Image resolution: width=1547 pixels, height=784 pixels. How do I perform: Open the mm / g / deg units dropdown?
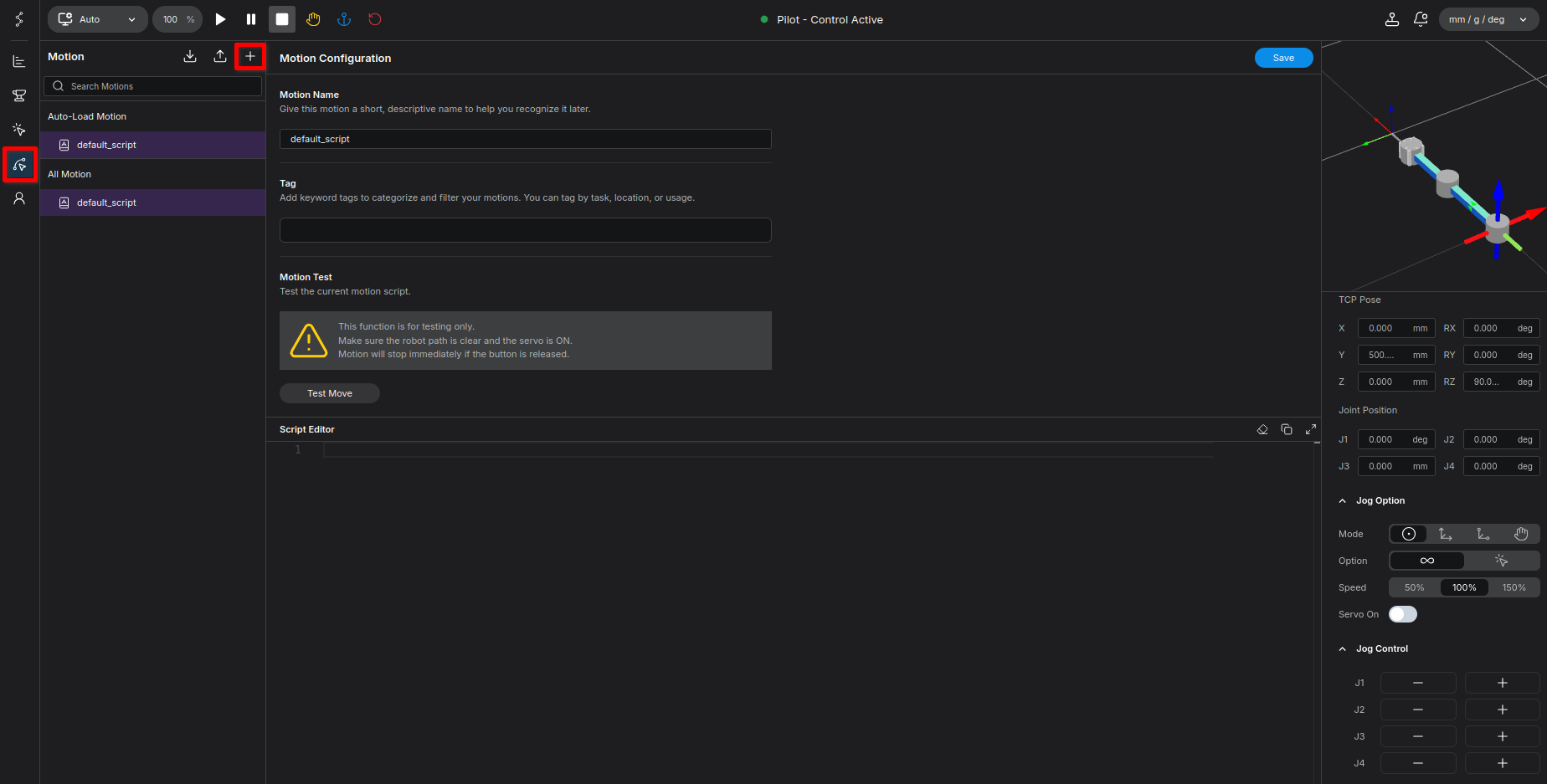coord(1488,19)
